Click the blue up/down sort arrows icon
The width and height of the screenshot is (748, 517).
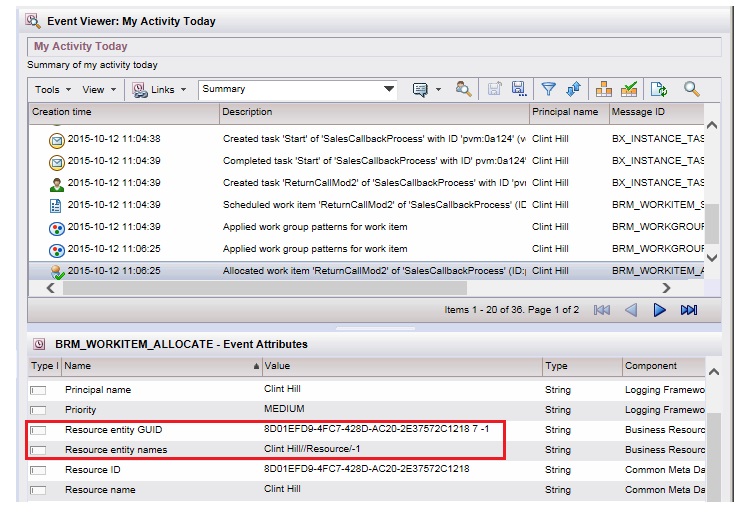(573, 89)
